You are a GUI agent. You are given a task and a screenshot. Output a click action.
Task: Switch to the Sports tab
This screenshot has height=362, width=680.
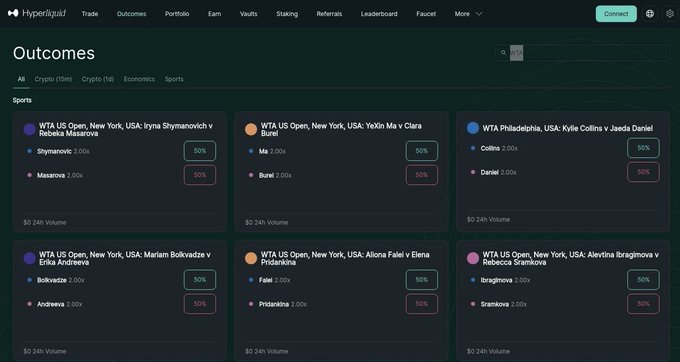point(174,79)
